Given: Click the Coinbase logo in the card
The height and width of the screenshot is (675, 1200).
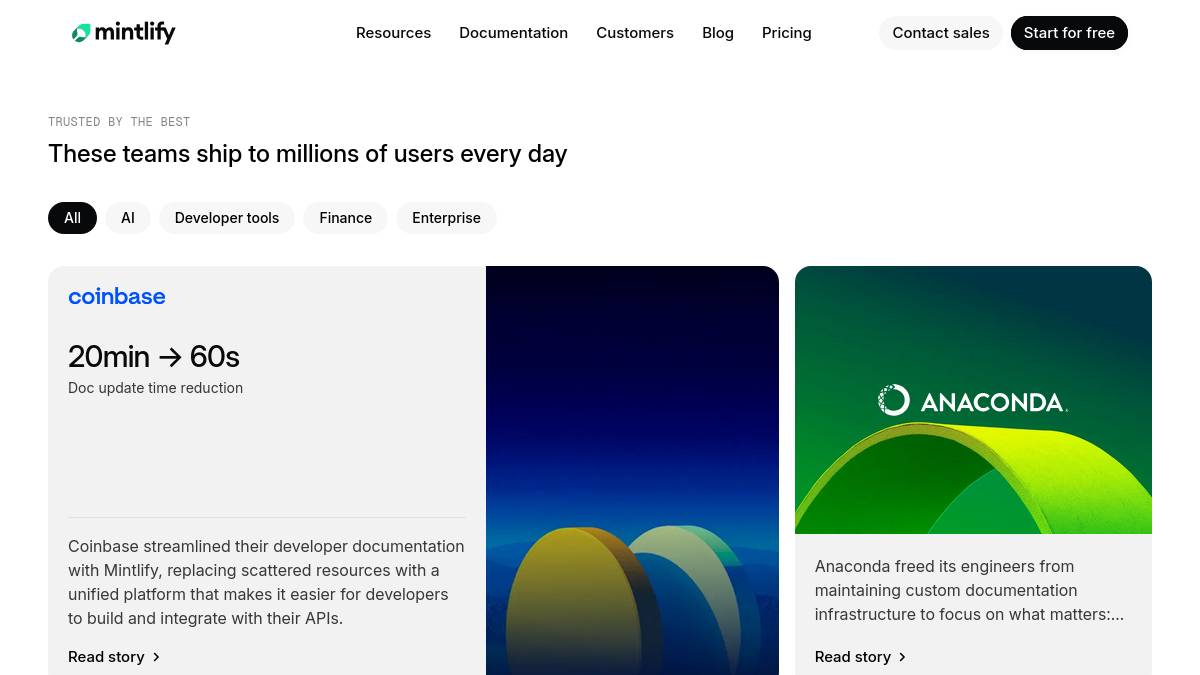Looking at the screenshot, I should pos(117,296).
